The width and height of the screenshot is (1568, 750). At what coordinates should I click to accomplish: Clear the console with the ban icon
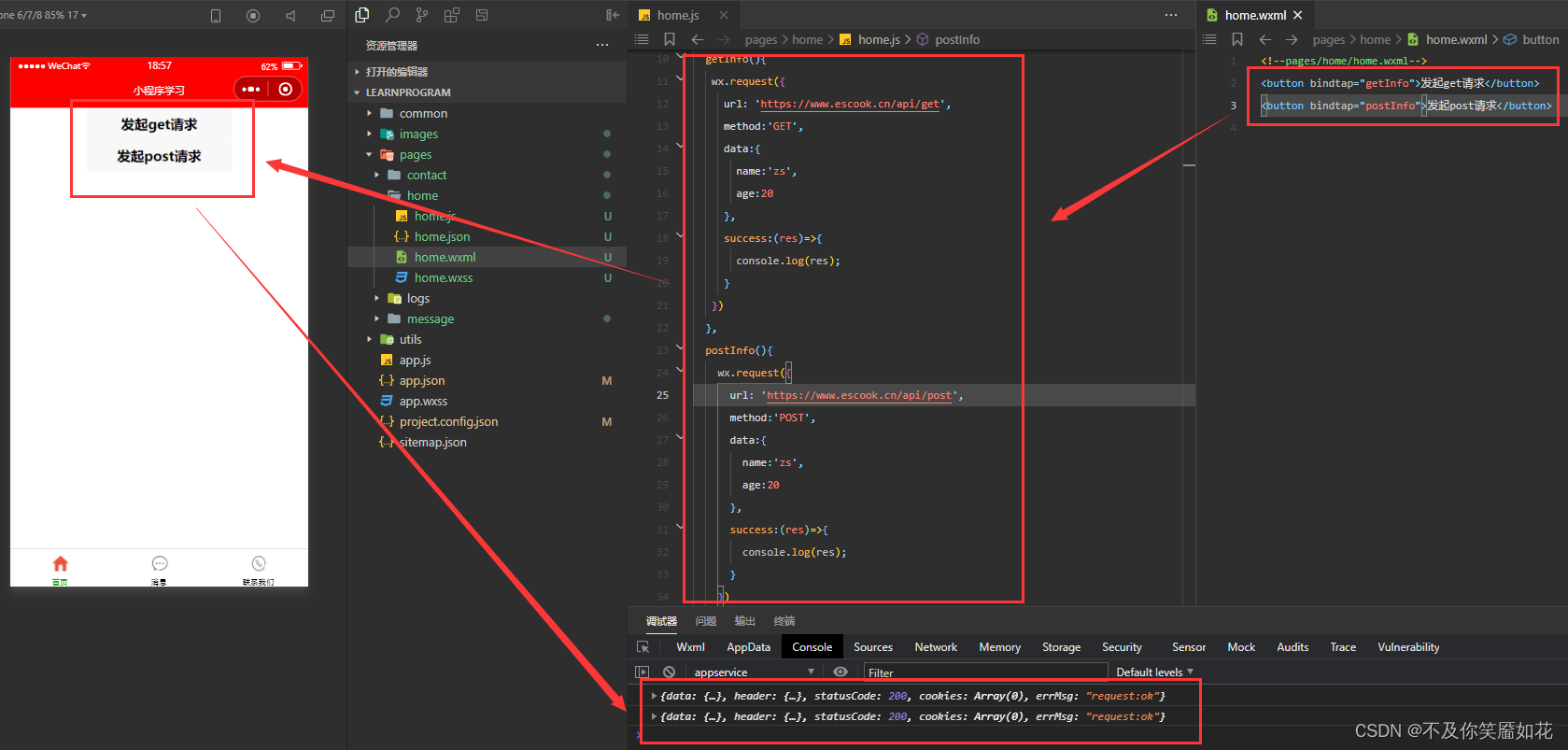click(x=669, y=672)
